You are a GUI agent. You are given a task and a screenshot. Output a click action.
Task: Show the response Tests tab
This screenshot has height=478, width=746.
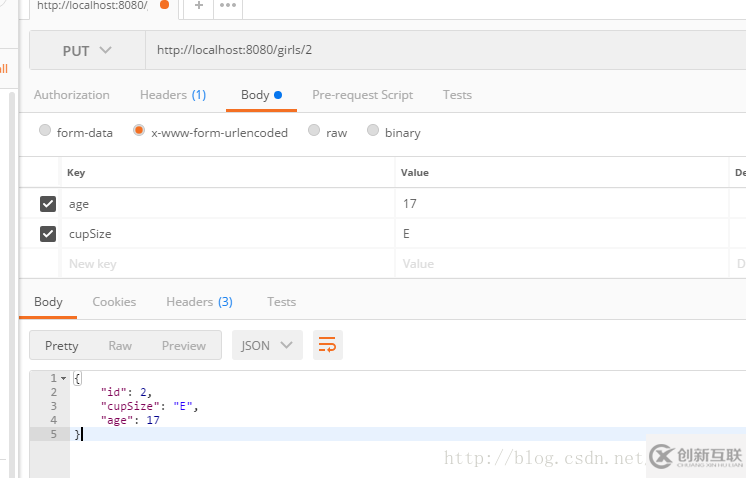[281, 302]
